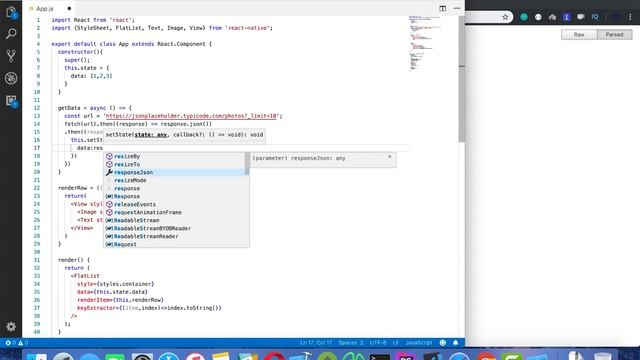640x360 pixels.
Task: Click the 'render() {' text on line 31
Action: [x=73, y=260]
